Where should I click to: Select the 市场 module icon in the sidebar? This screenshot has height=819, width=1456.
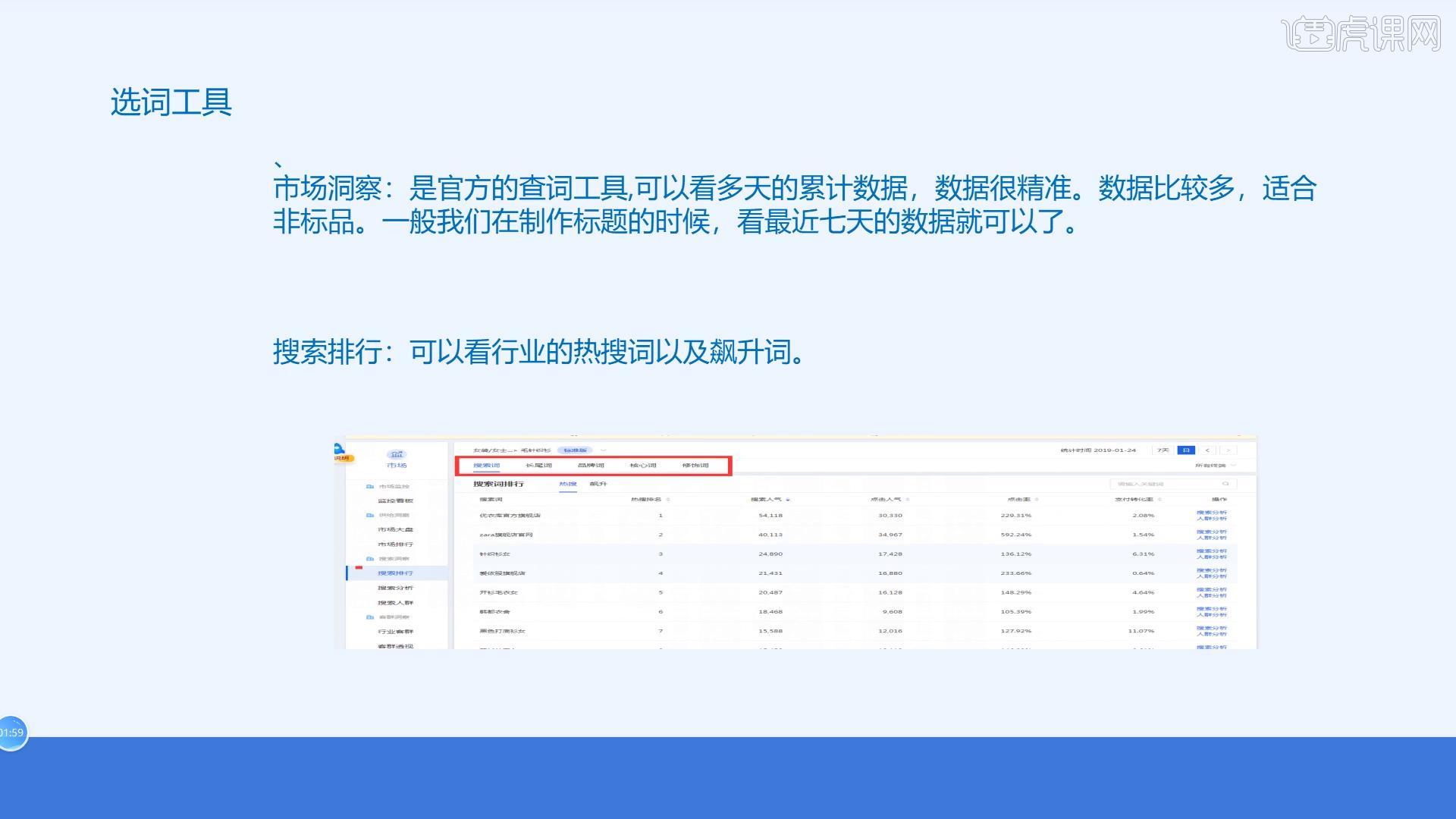[x=397, y=455]
